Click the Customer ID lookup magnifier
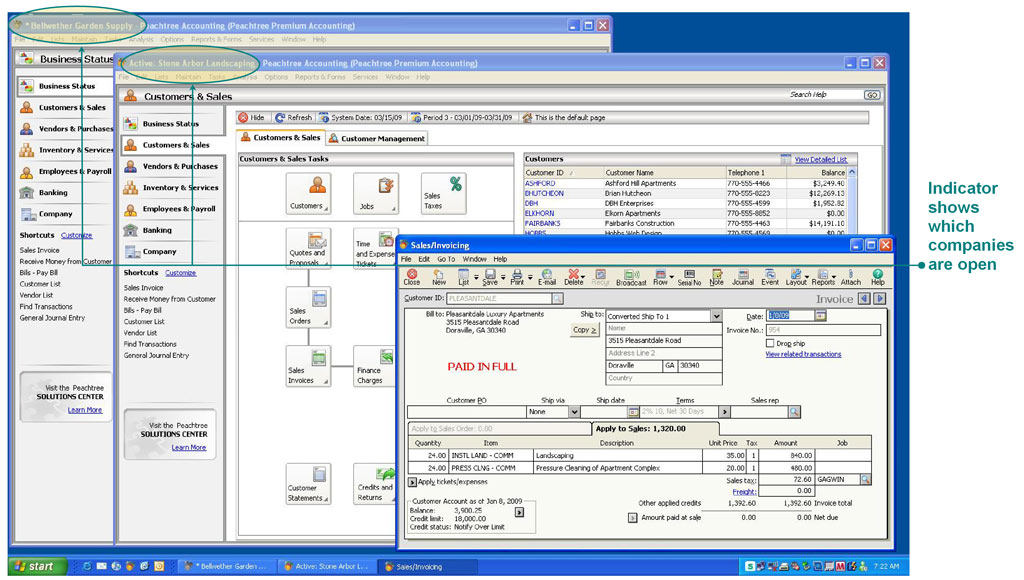The width and height of the screenshot is (1024, 580). (557, 298)
